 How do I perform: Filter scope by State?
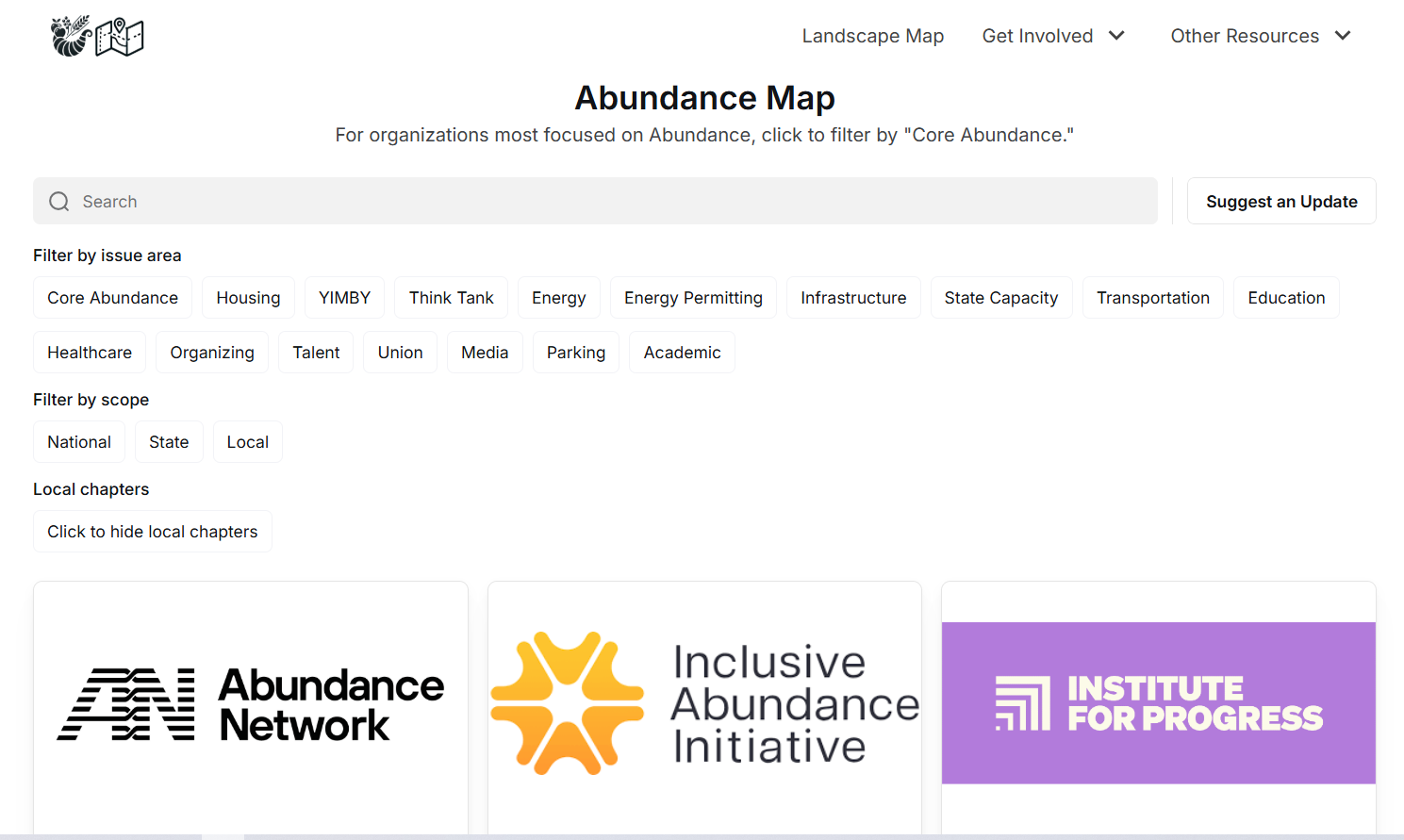[169, 442]
